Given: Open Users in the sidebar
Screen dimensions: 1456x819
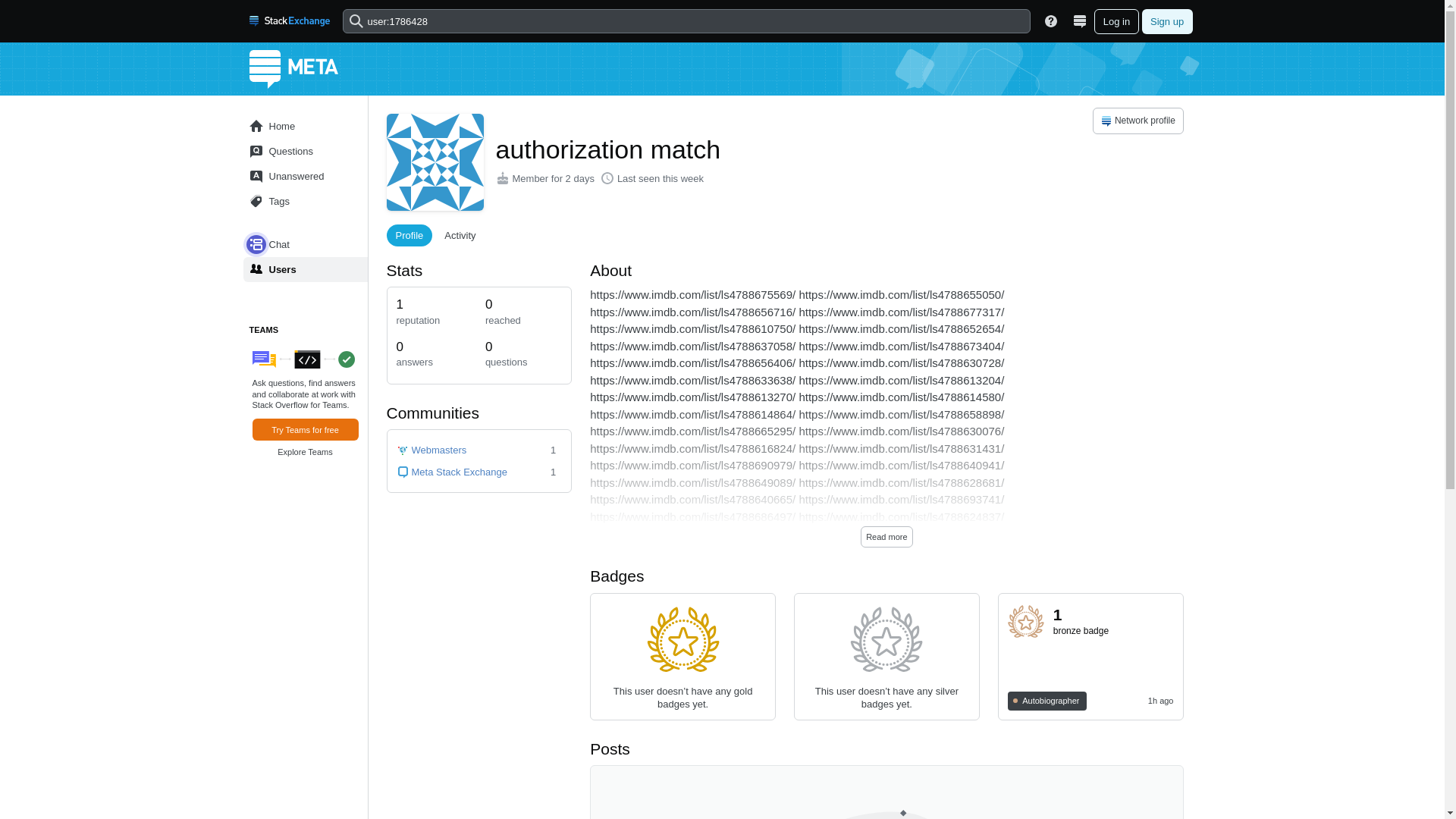Looking at the screenshot, I should tap(305, 269).
